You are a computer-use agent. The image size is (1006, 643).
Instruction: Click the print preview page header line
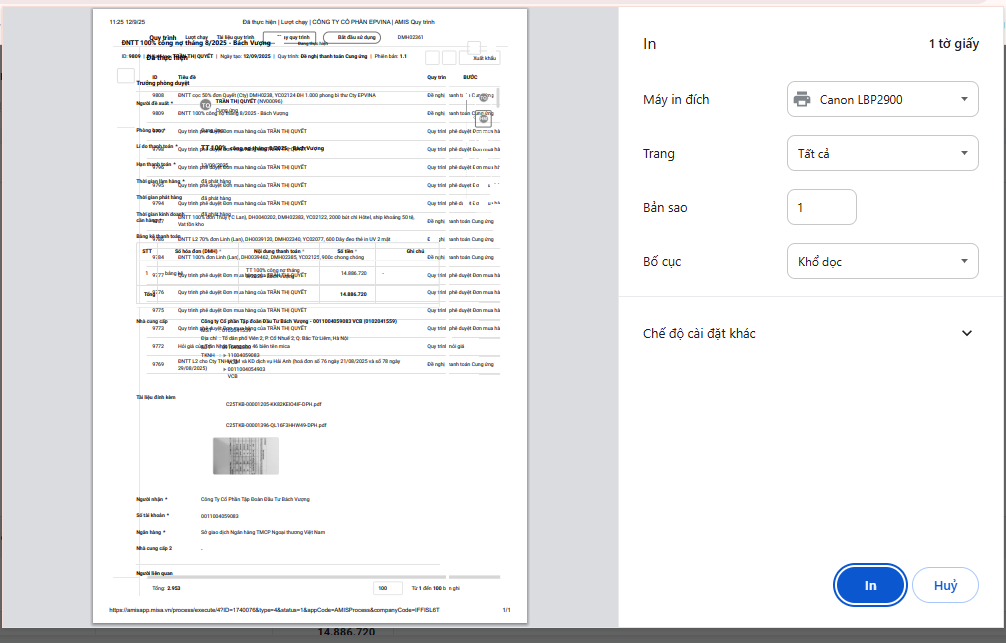click(338, 22)
